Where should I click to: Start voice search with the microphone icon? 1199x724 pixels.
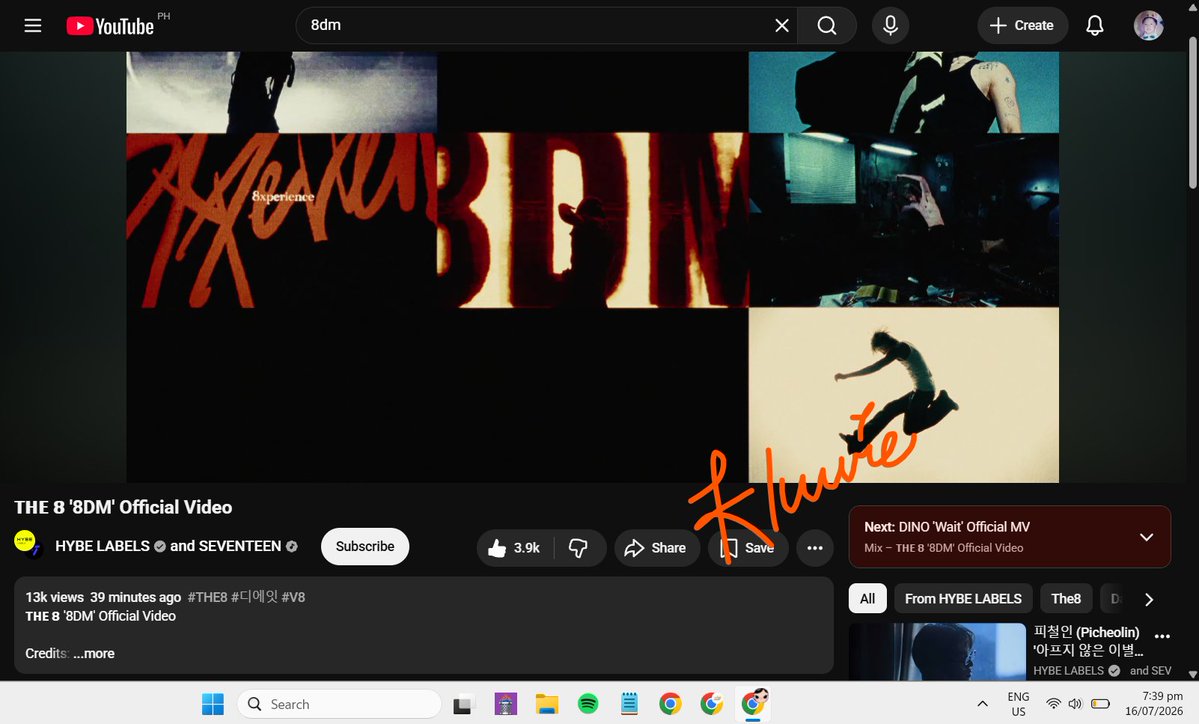[890, 25]
